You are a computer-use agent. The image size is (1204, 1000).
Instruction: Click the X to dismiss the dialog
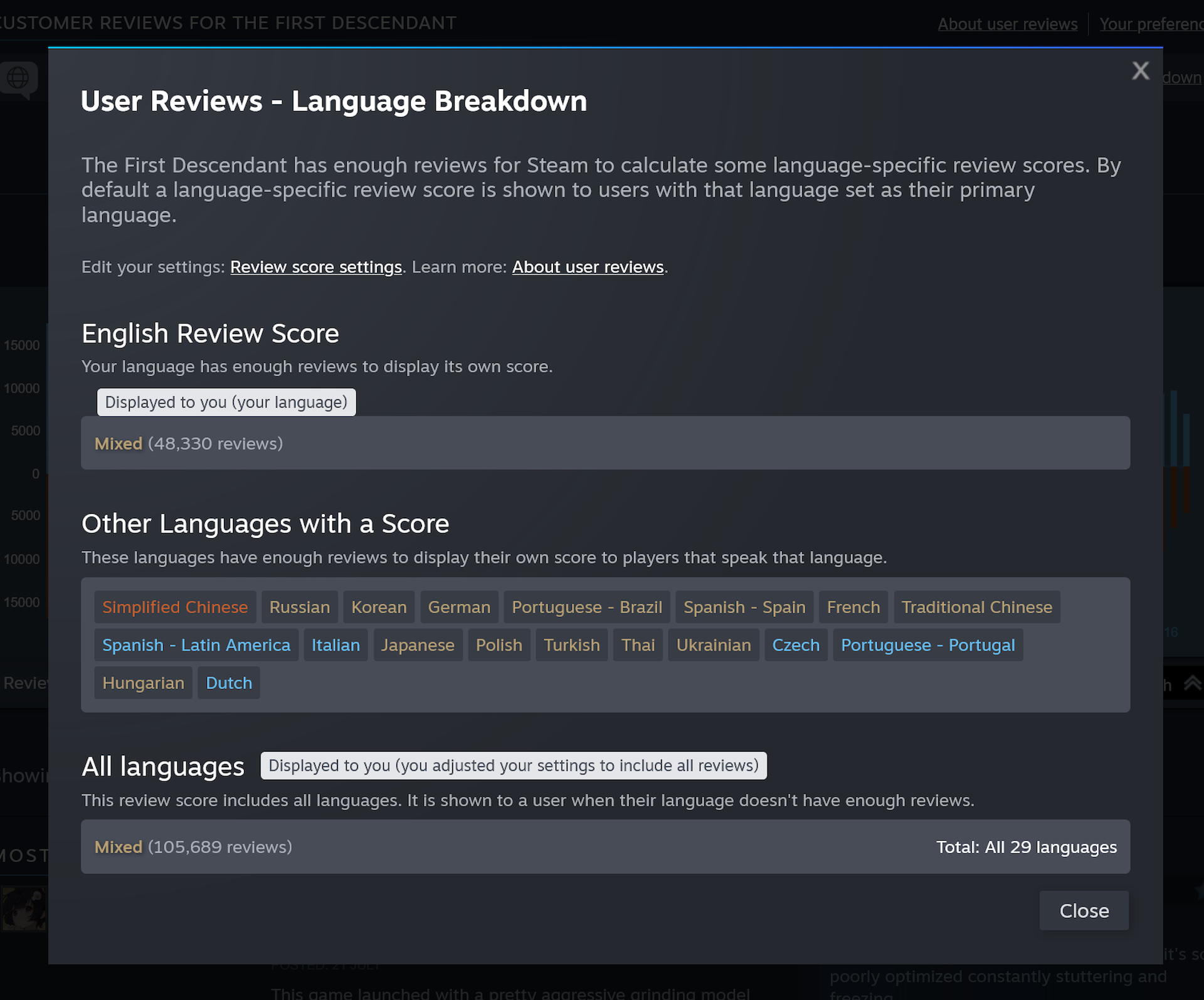(x=1140, y=71)
